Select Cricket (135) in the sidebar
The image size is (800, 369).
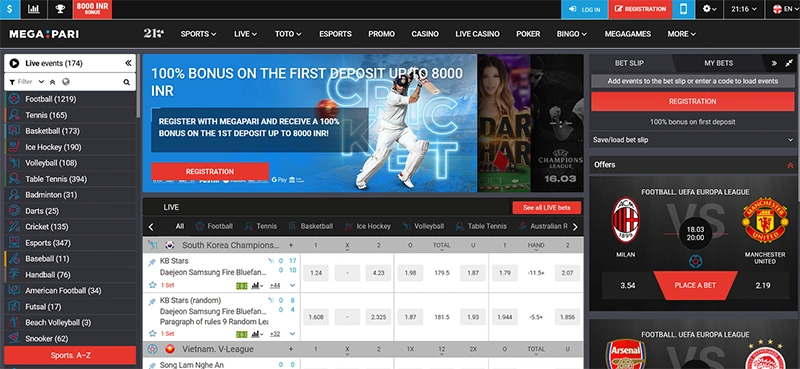coord(70,227)
